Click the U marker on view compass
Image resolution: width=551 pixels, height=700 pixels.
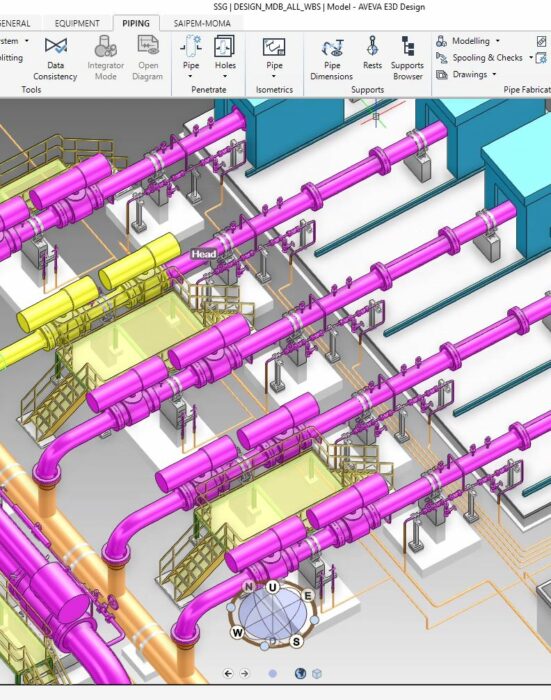272,587
